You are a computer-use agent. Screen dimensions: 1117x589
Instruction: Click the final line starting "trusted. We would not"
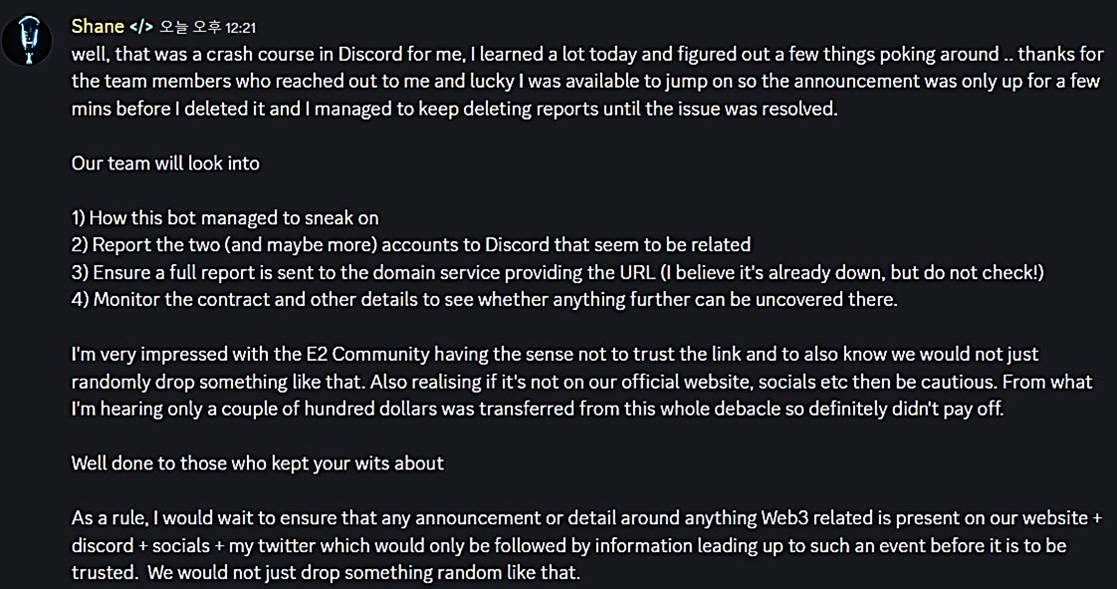[x=325, y=573]
